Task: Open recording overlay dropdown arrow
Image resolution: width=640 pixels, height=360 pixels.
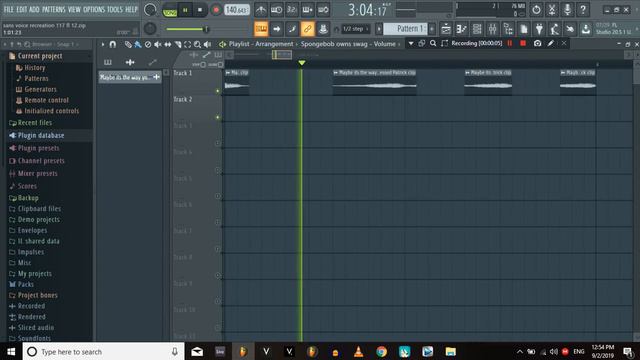Action: pos(411,43)
